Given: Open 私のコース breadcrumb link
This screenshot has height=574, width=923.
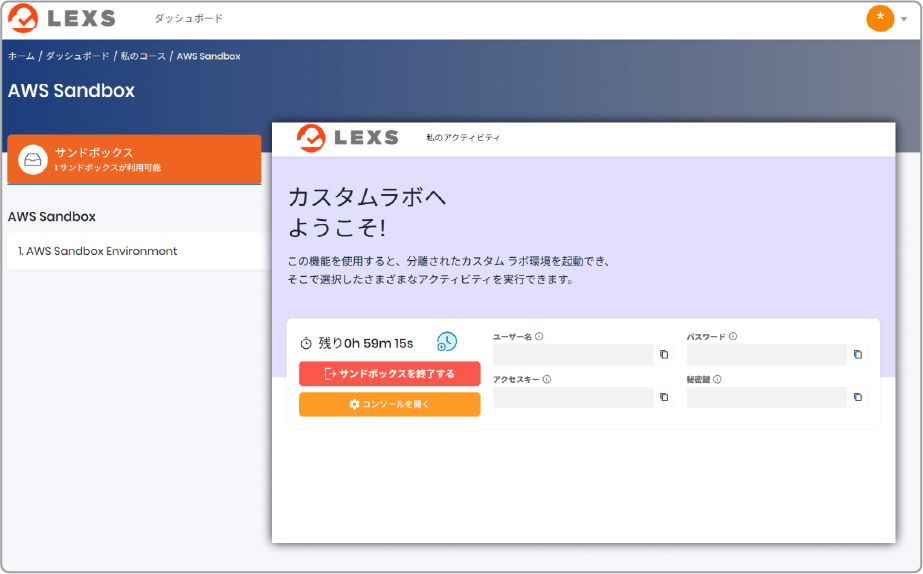Looking at the screenshot, I should point(143,56).
